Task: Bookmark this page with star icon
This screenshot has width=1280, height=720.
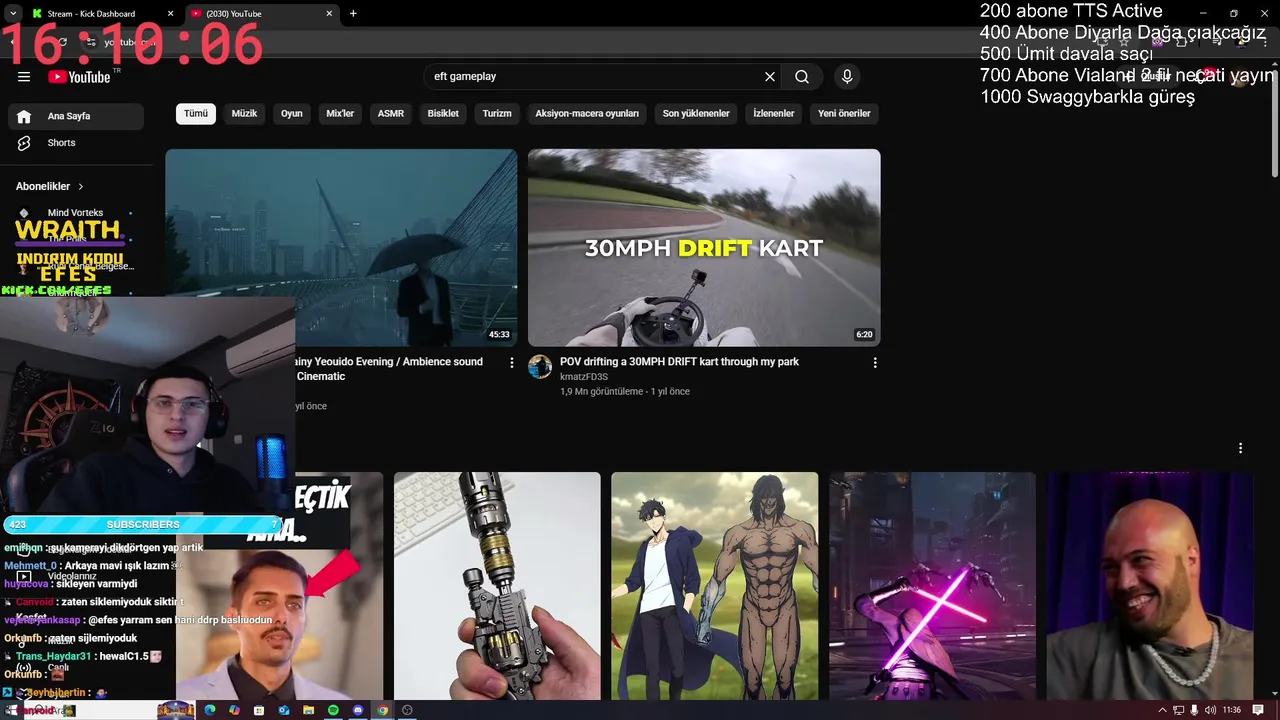Action: [x=1124, y=42]
